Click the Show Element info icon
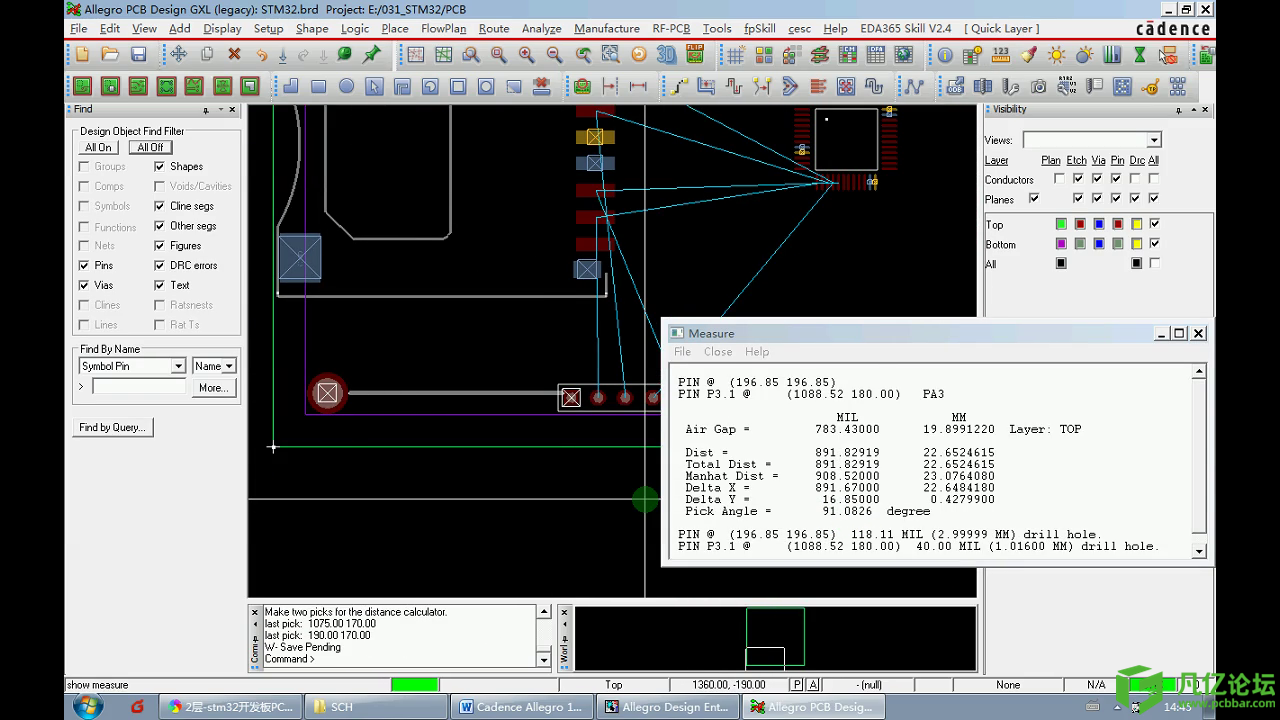The height and width of the screenshot is (720, 1280). (944, 55)
